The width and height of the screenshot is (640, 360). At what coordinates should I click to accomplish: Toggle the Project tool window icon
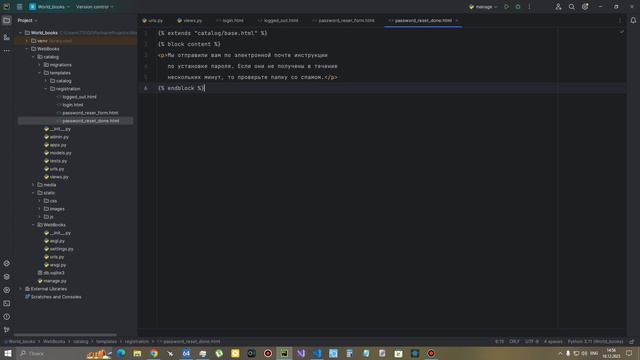pyautogui.click(x=7, y=20)
